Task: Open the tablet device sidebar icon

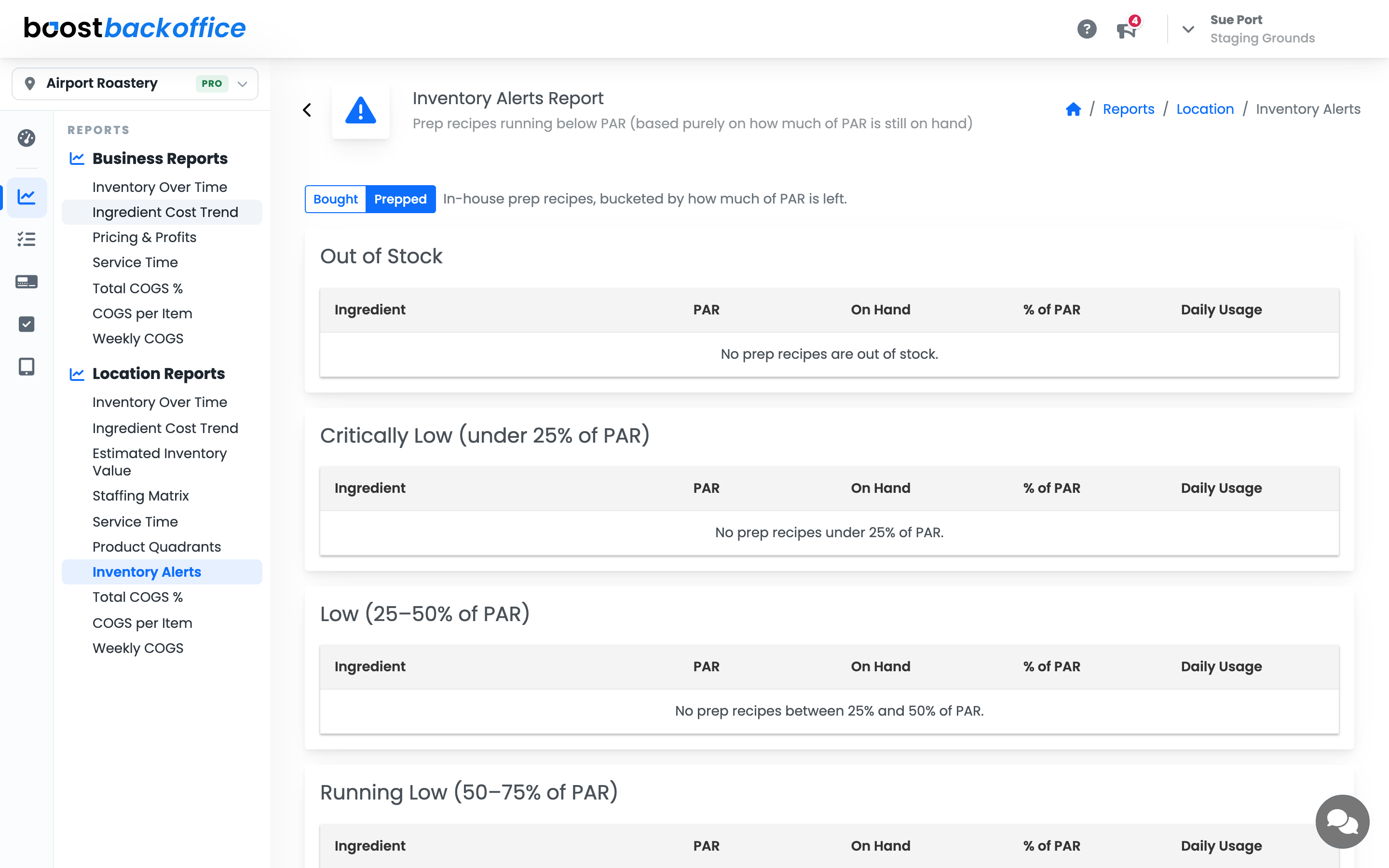Action: tap(27, 366)
